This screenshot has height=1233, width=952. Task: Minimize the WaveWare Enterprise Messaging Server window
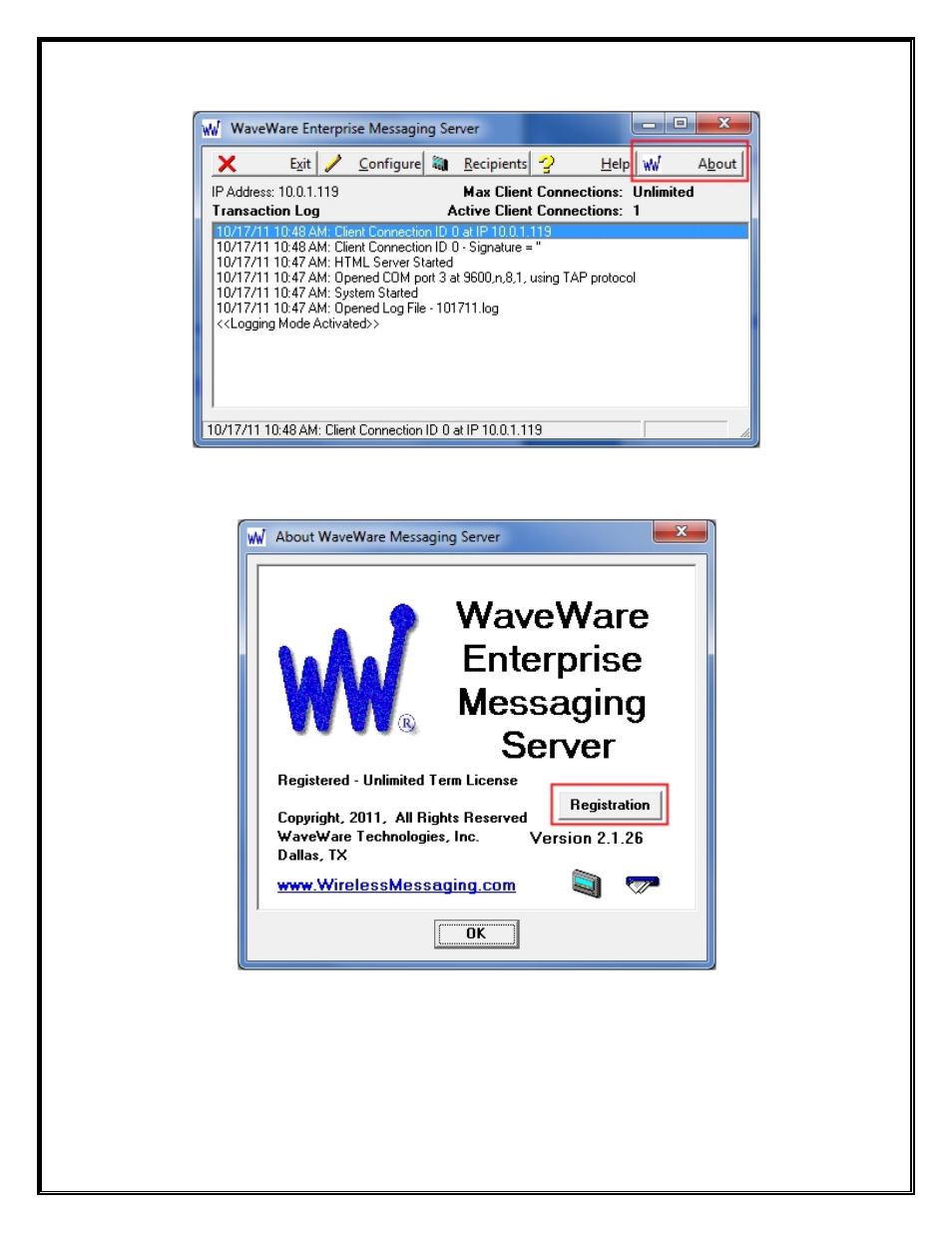click(x=649, y=124)
